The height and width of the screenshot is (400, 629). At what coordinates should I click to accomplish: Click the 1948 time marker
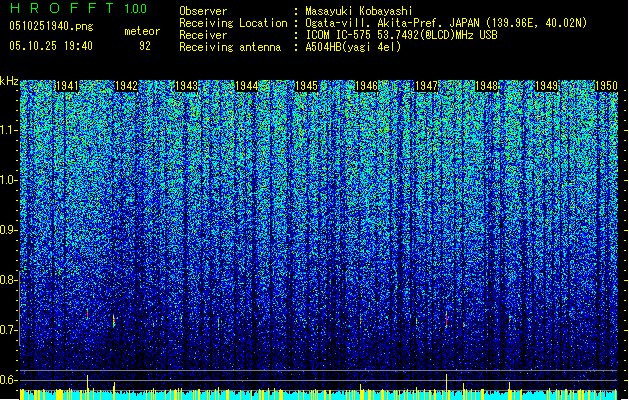487,86
